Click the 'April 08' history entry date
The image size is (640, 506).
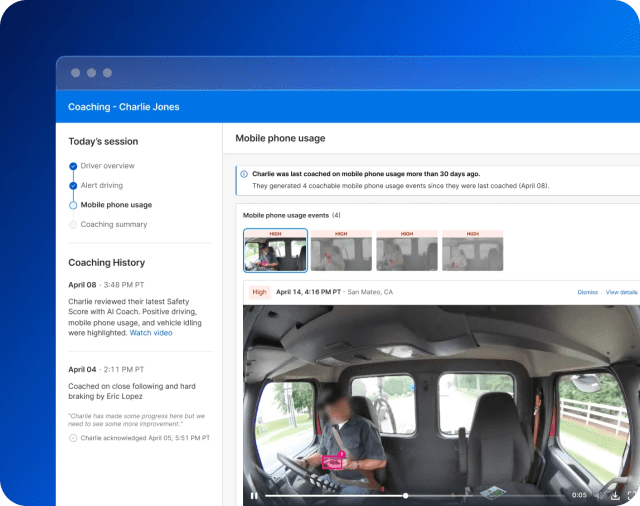pyautogui.click(x=82, y=285)
